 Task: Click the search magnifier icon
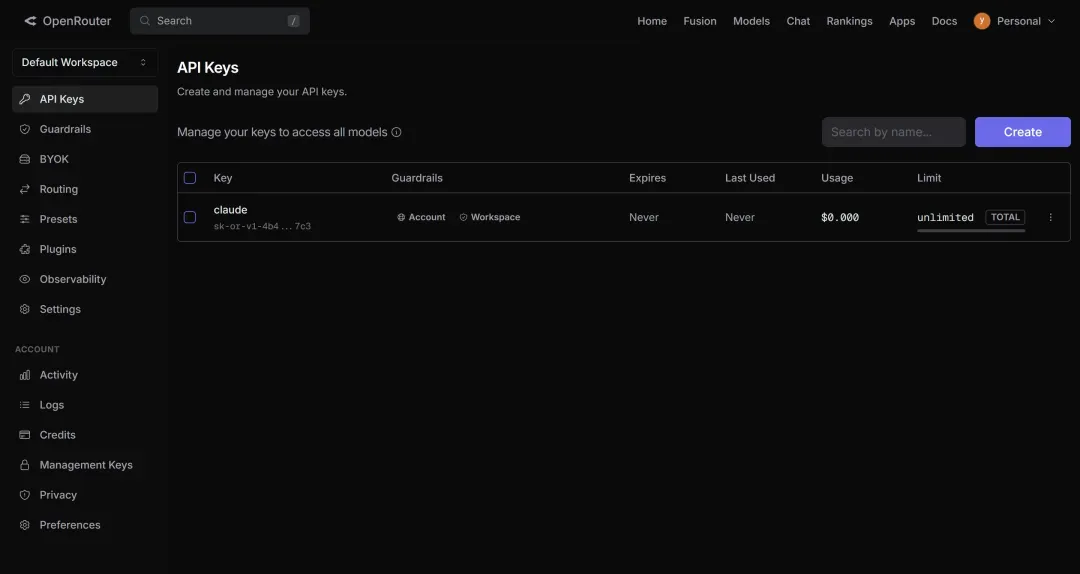click(145, 21)
